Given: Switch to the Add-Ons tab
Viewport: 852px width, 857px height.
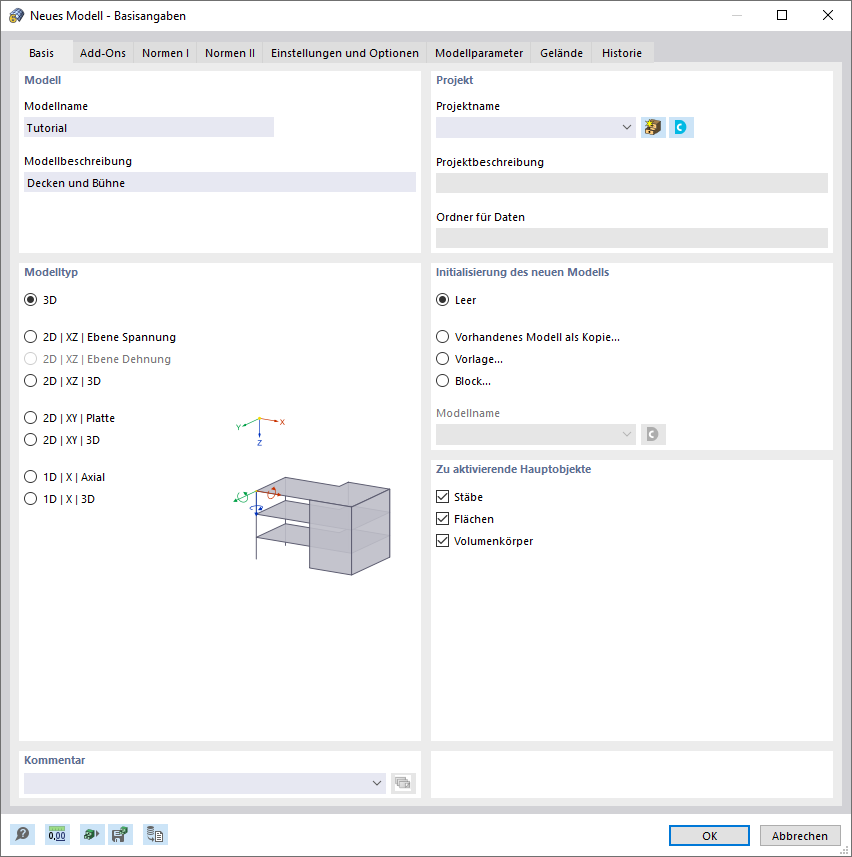Looking at the screenshot, I should click(103, 53).
